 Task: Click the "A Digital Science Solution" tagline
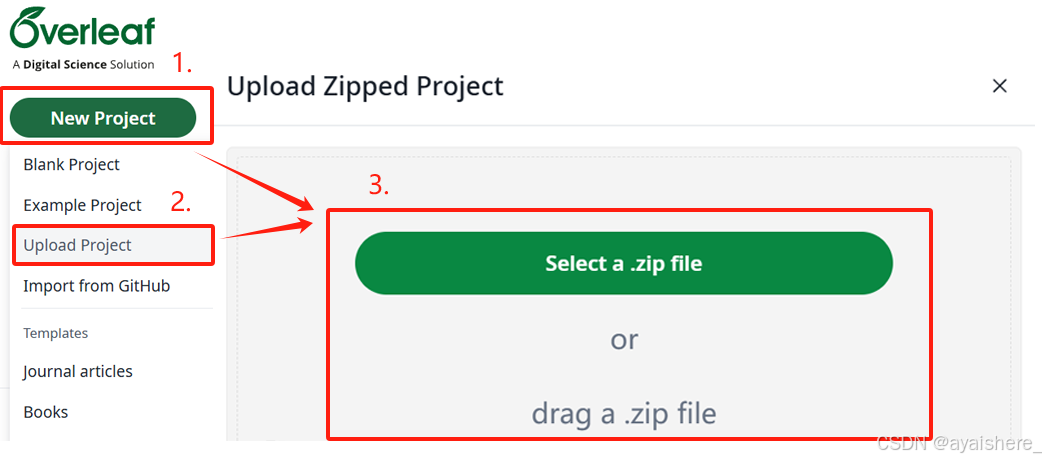pyautogui.click(x=83, y=65)
